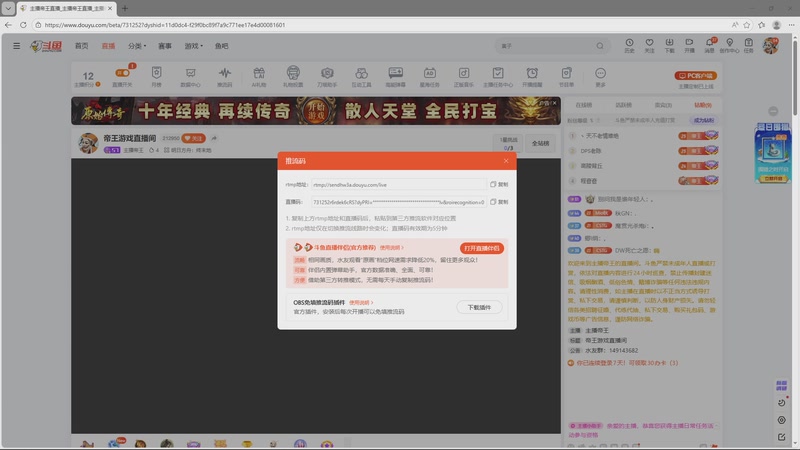The image size is (800, 450).
Task: Open 节目单 toolbar icon
Action: click(566, 77)
